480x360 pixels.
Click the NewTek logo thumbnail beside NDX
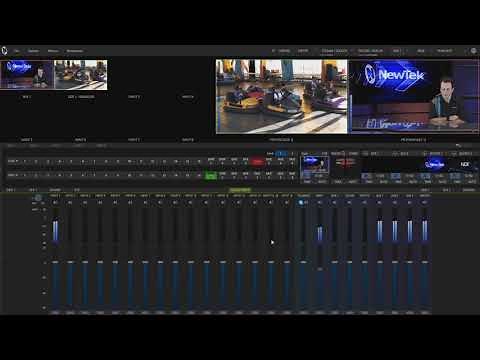coord(435,164)
